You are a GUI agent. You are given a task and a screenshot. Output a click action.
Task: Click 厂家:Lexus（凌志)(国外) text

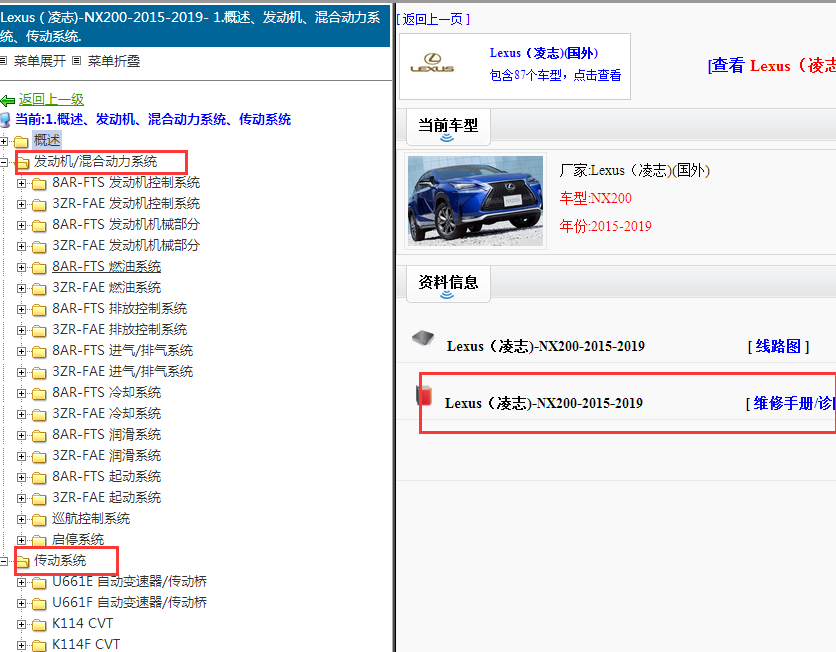coord(634,171)
